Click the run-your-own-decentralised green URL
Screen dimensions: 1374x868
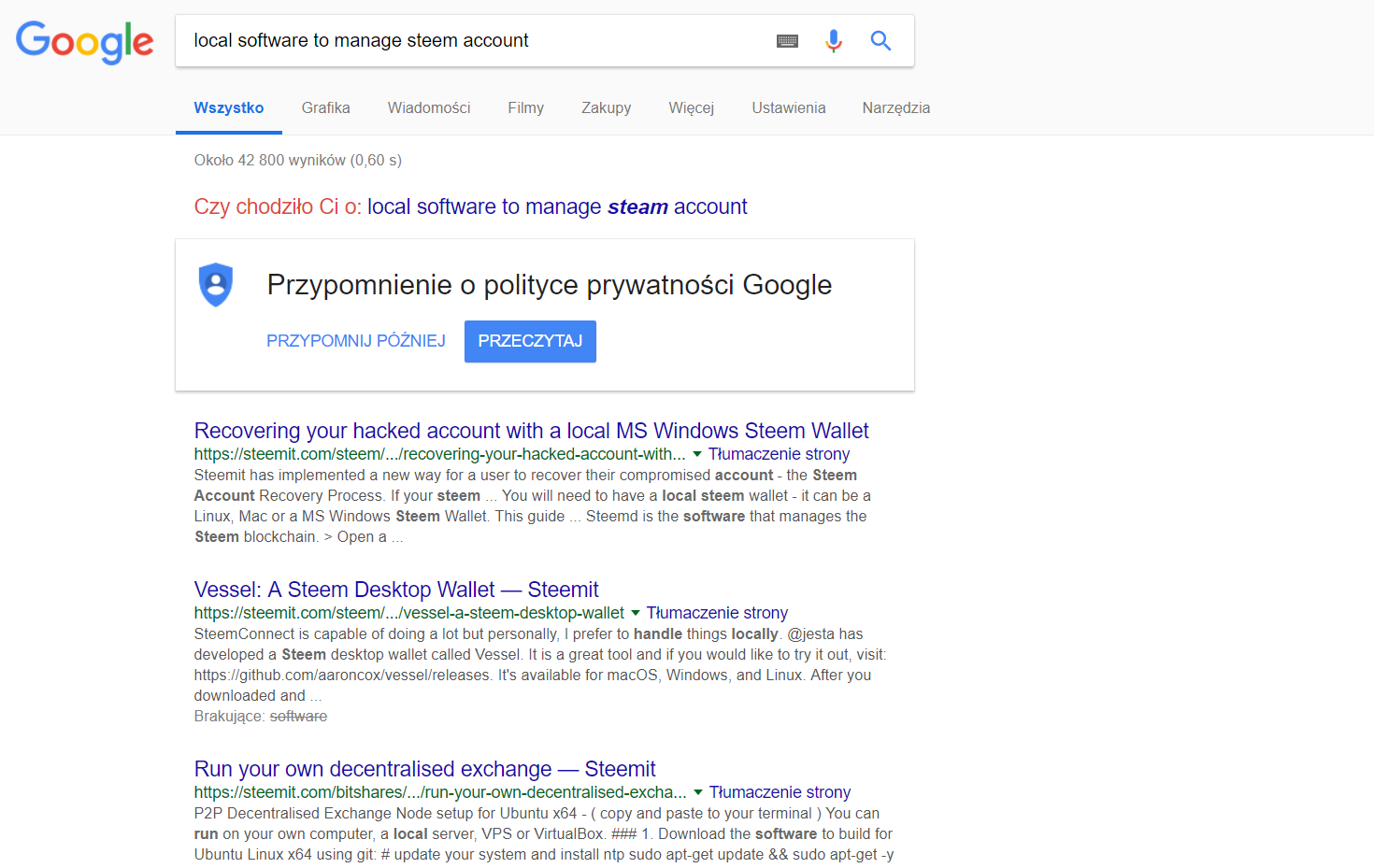tap(440, 792)
